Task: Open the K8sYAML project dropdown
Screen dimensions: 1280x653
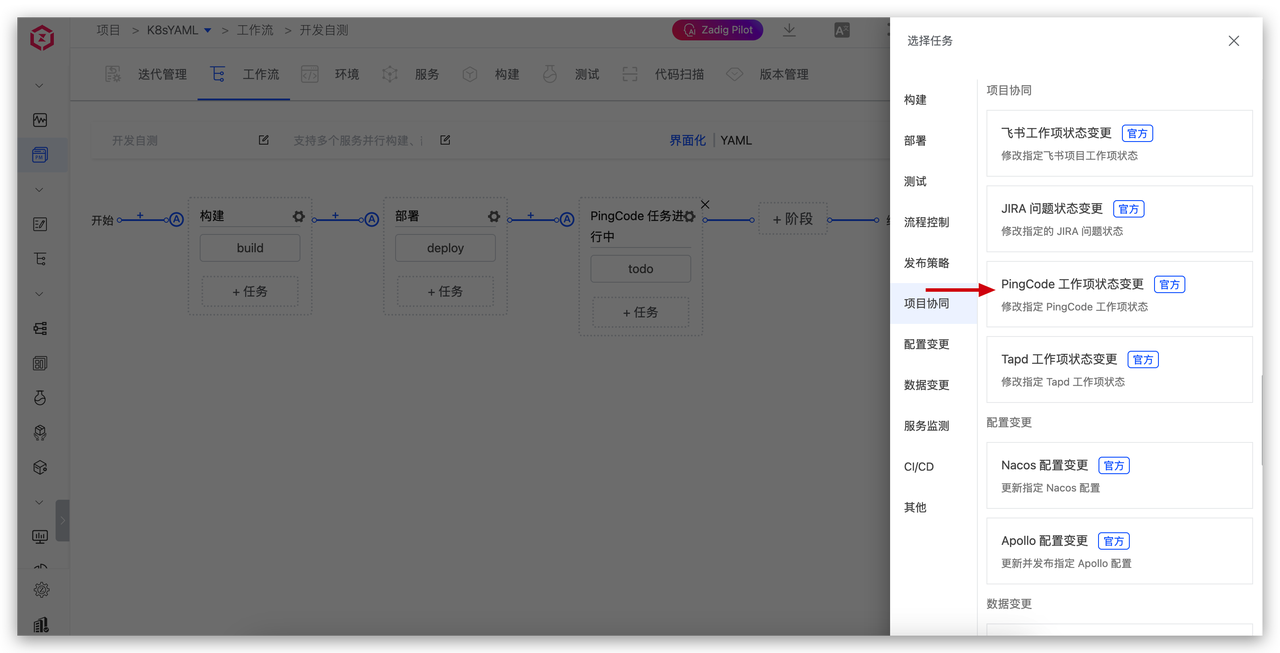Action: pos(207,31)
